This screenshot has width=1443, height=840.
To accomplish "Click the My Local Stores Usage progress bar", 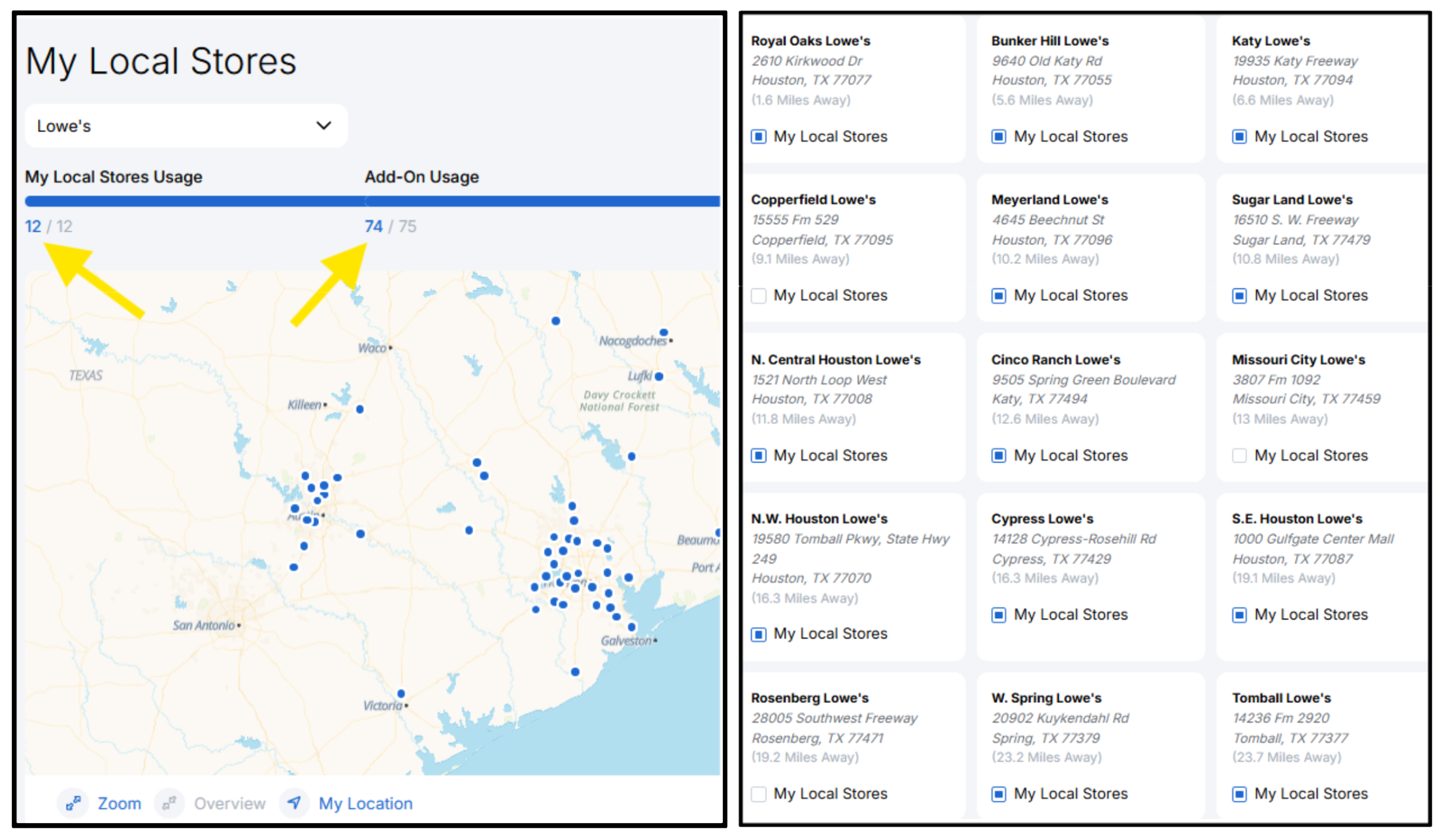I will pyautogui.click(x=193, y=201).
